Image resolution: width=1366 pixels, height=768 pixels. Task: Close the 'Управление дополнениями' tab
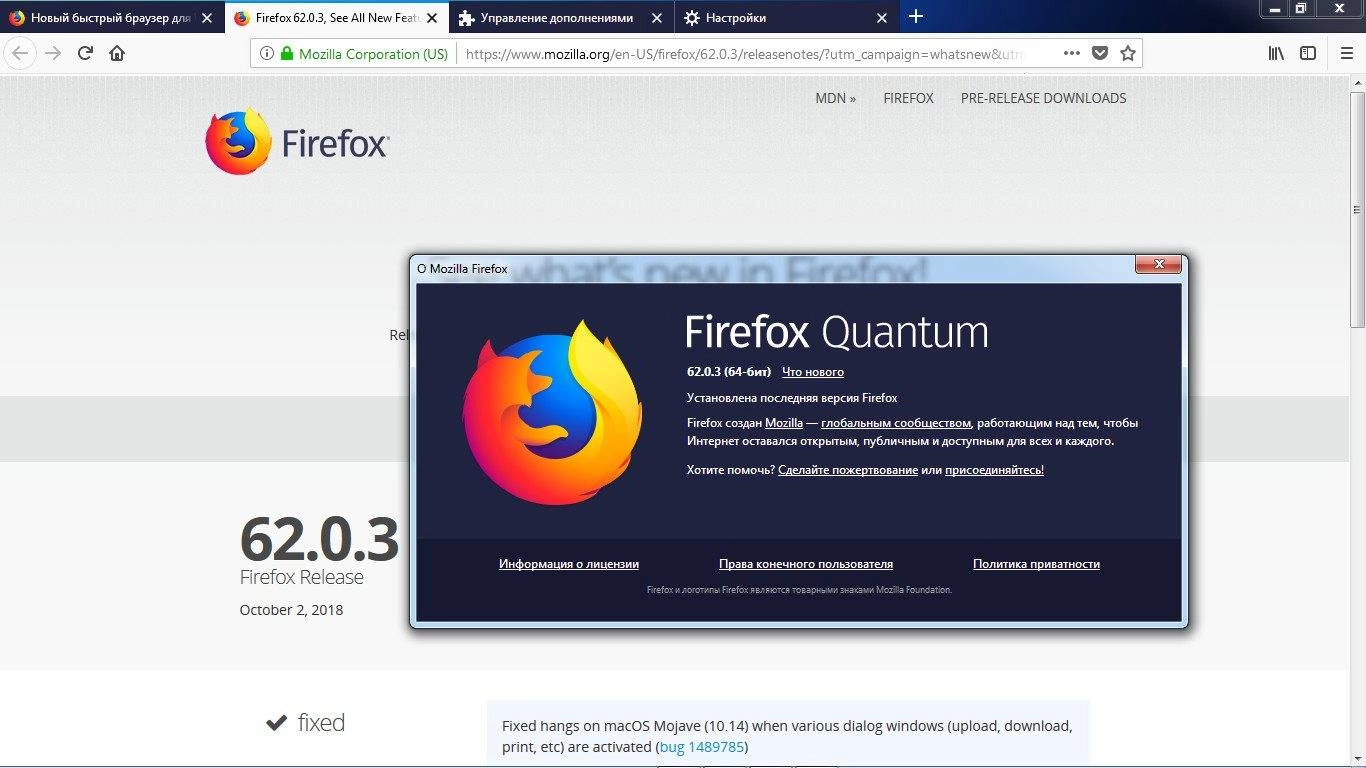coord(657,18)
